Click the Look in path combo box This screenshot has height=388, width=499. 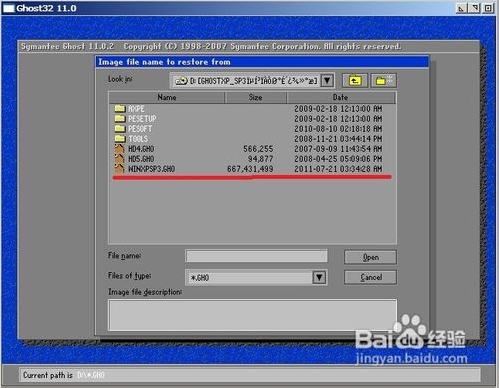click(252, 81)
